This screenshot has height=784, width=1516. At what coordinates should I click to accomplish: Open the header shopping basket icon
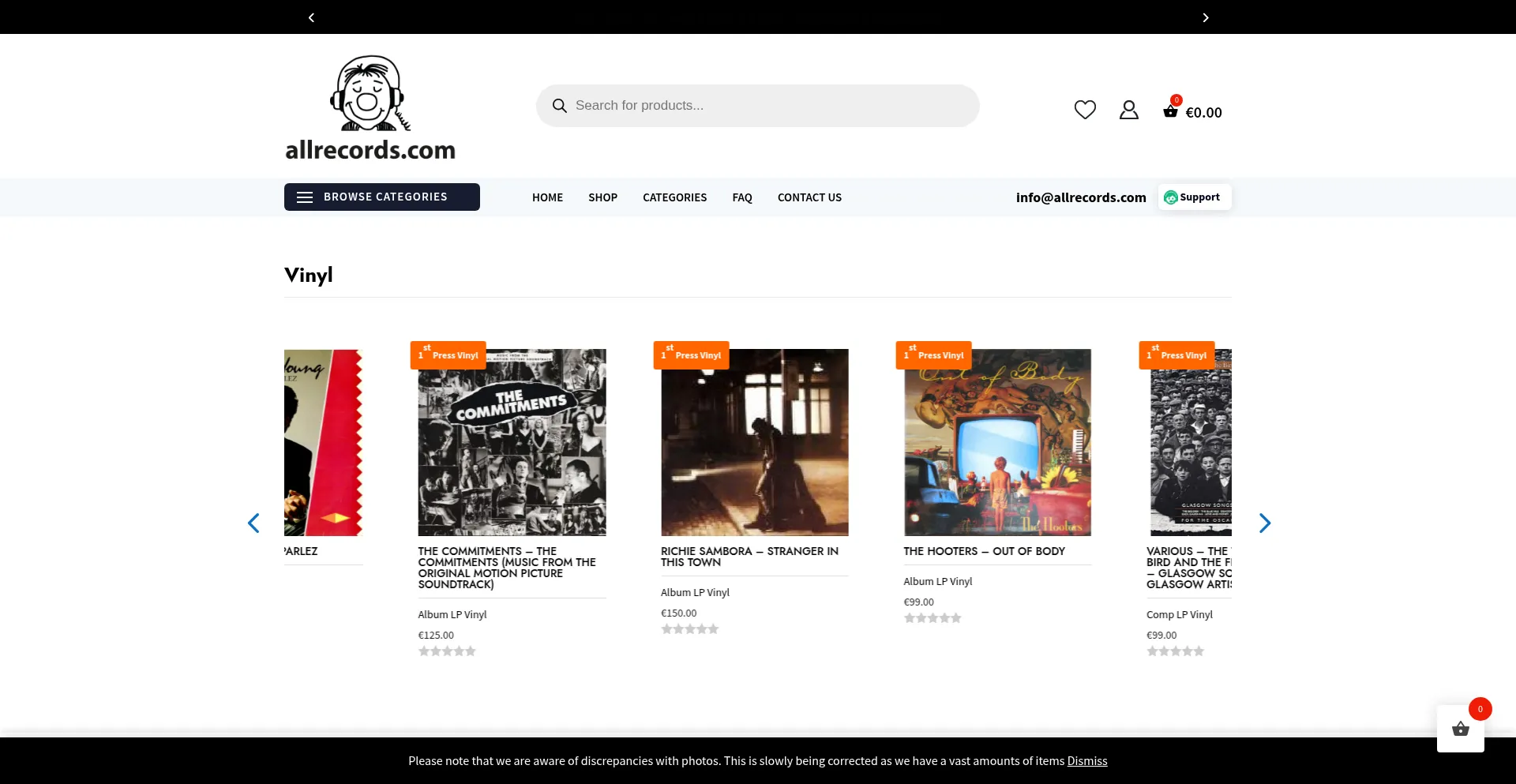point(1171,111)
